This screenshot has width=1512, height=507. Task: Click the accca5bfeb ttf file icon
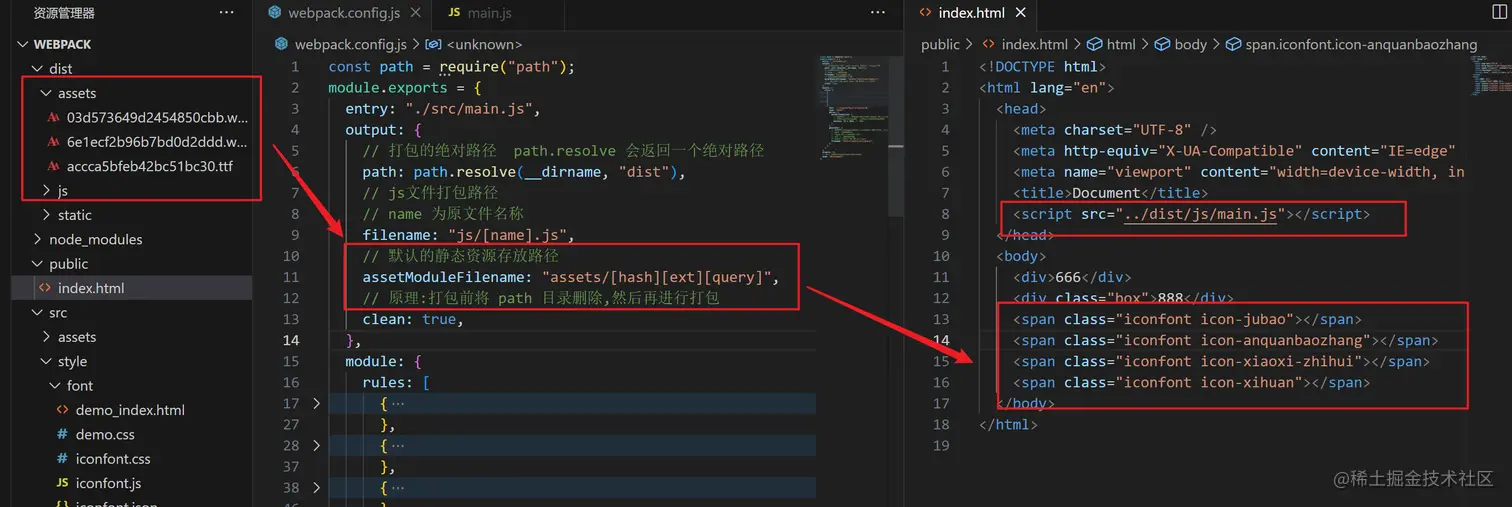(54, 166)
